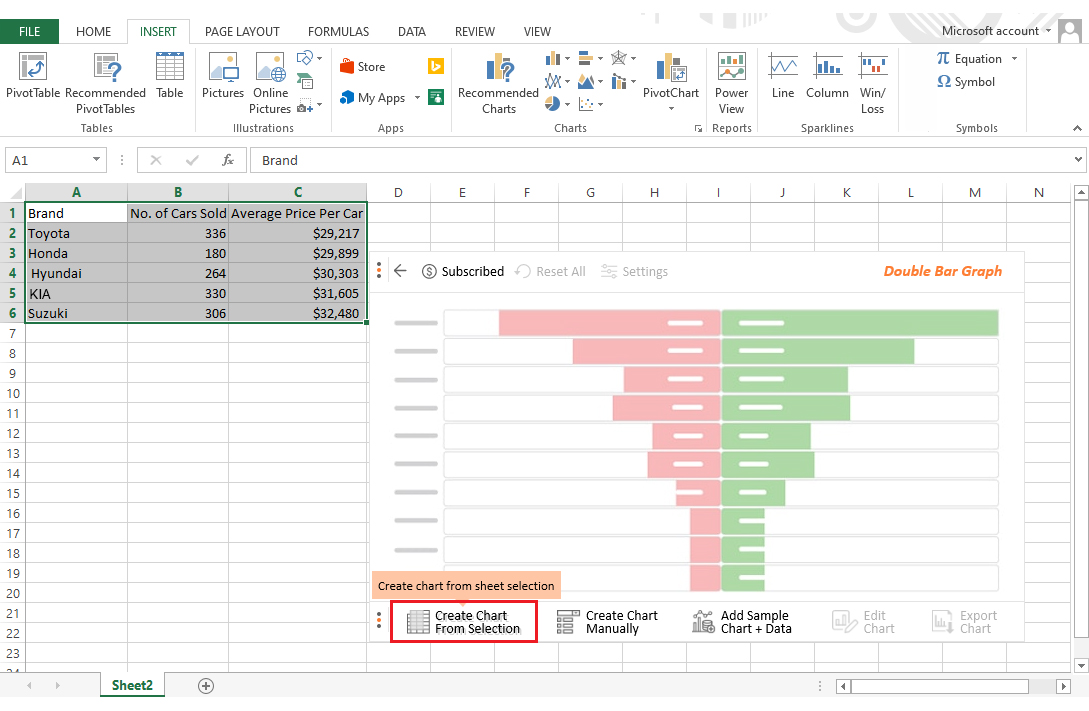The width and height of the screenshot is (1089, 711).
Task: Launch Power View report
Action: pyautogui.click(x=731, y=83)
